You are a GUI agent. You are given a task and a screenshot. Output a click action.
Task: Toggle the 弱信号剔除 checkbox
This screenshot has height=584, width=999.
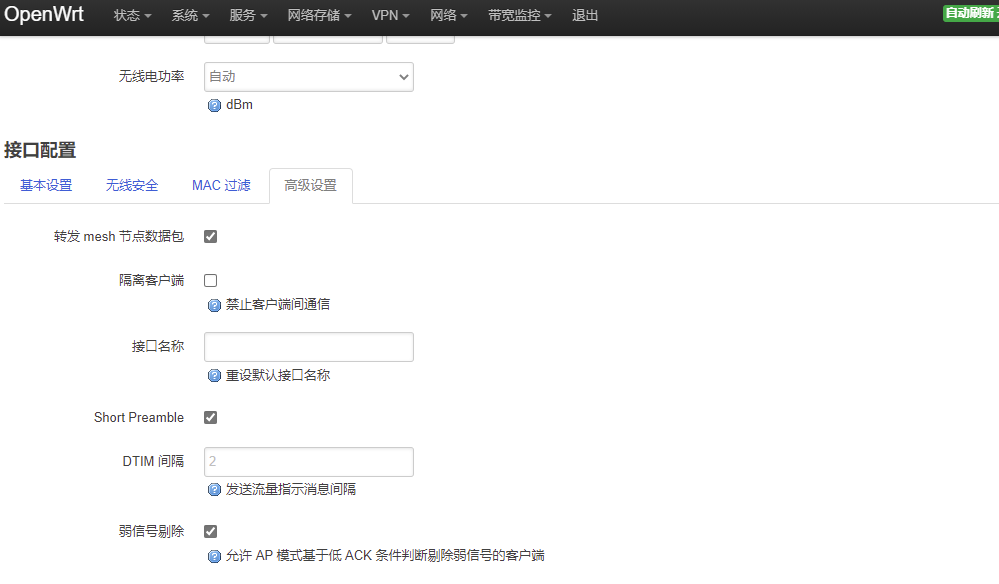(210, 531)
